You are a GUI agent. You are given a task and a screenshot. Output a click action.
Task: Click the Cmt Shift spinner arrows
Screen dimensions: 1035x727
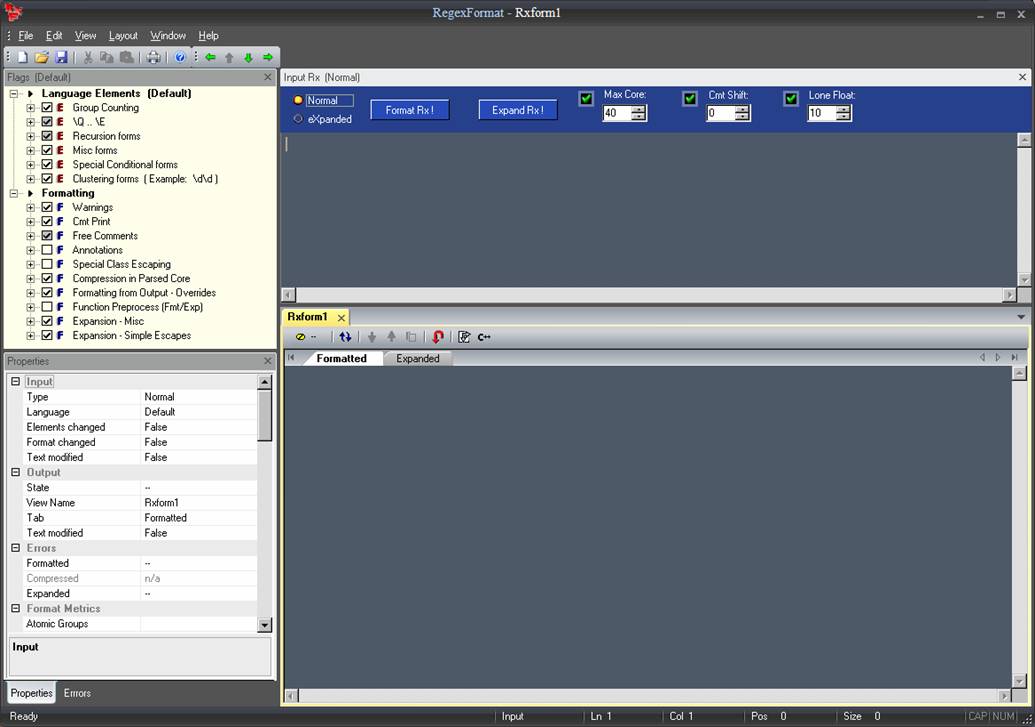[x=743, y=114]
